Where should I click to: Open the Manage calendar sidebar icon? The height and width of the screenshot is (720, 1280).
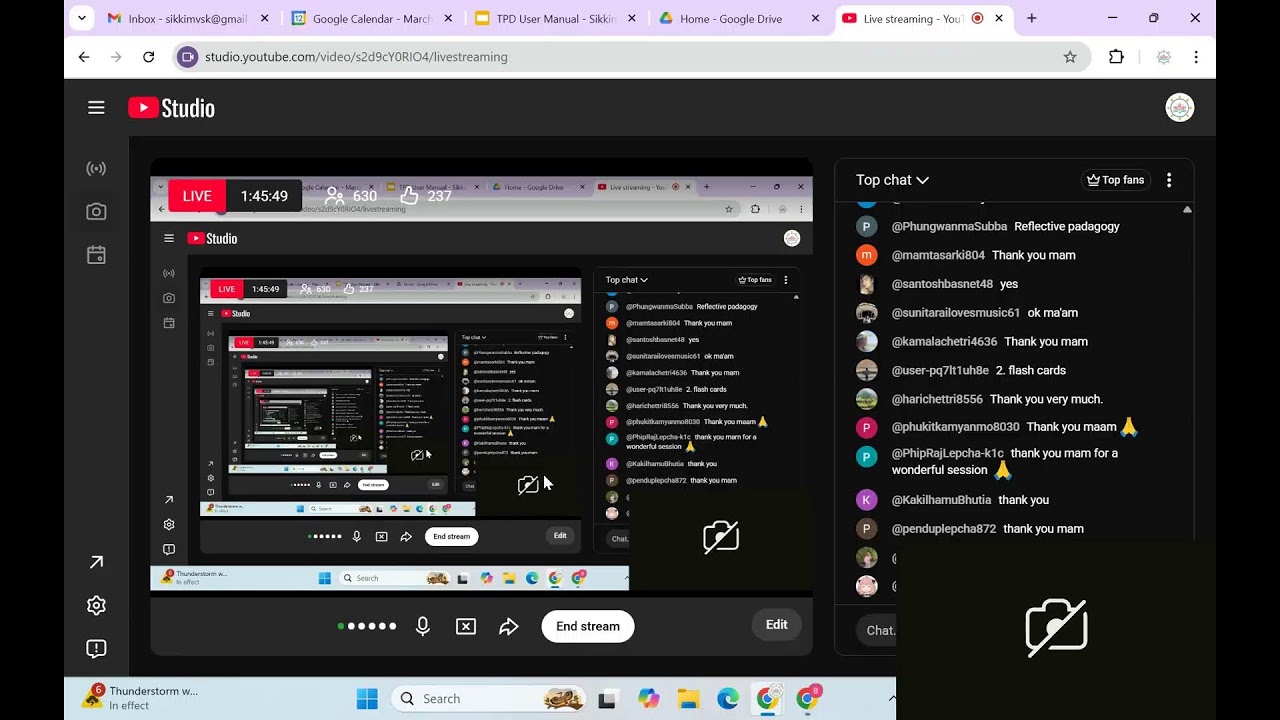pyautogui.click(x=96, y=255)
